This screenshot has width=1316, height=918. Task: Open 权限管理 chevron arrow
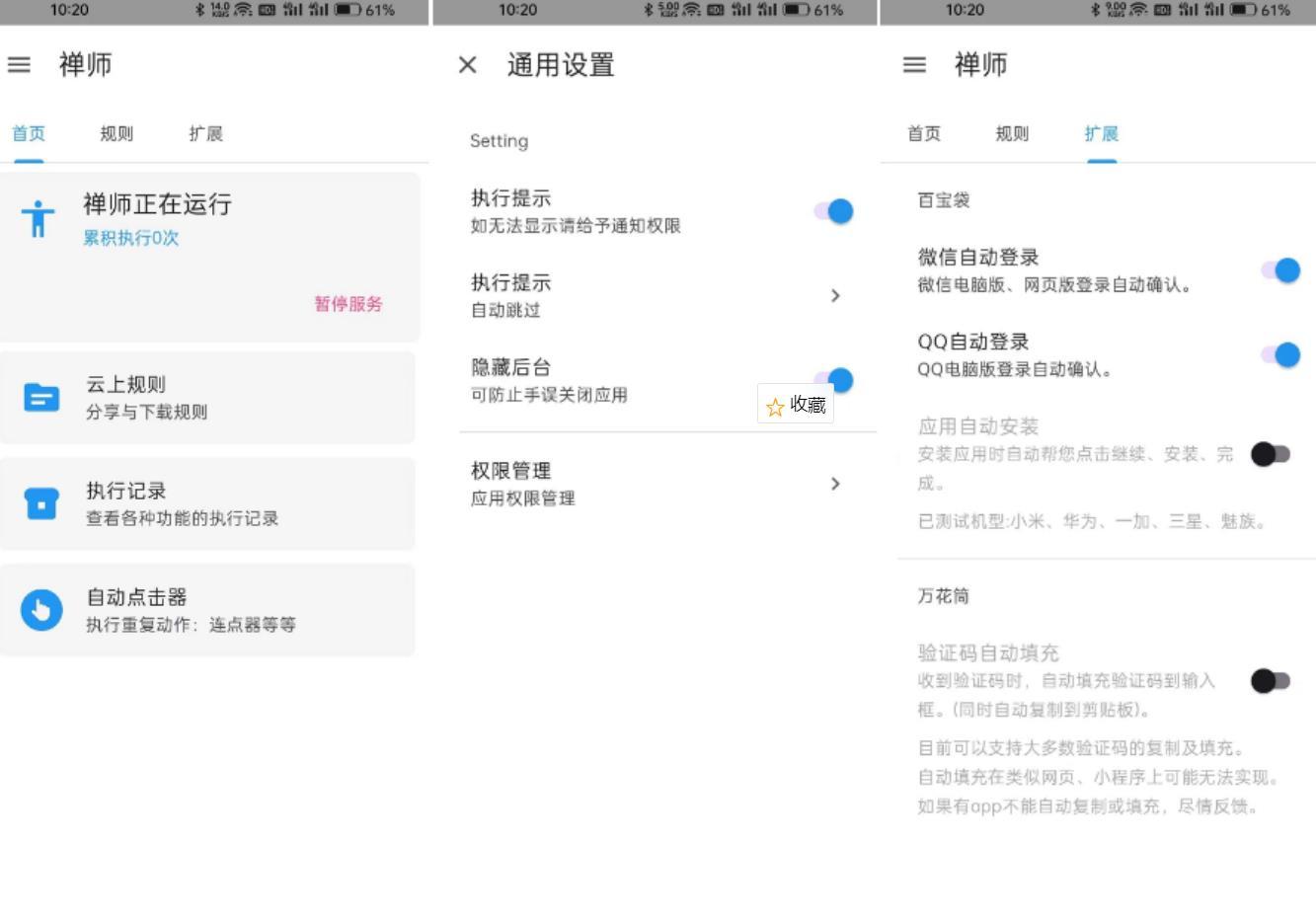[835, 484]
